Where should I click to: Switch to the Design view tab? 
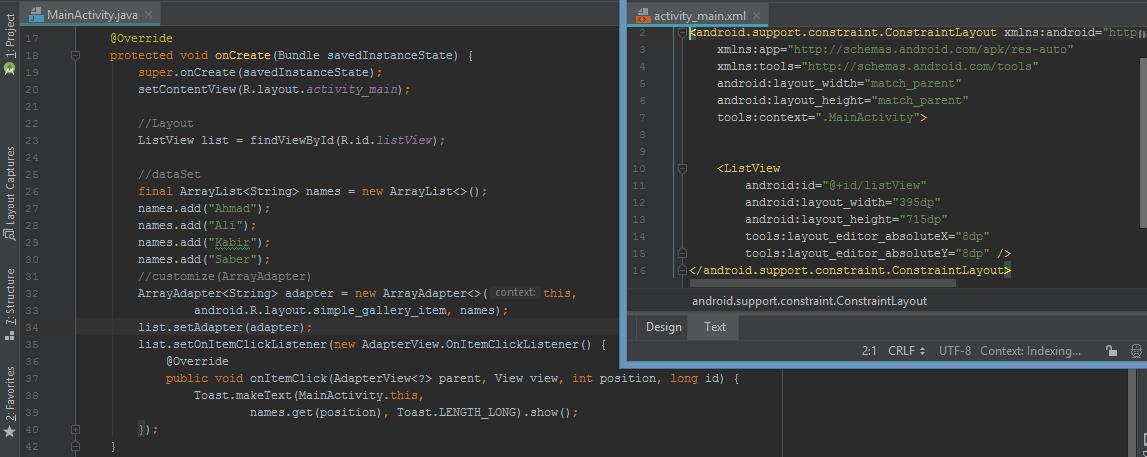point(663,327)
